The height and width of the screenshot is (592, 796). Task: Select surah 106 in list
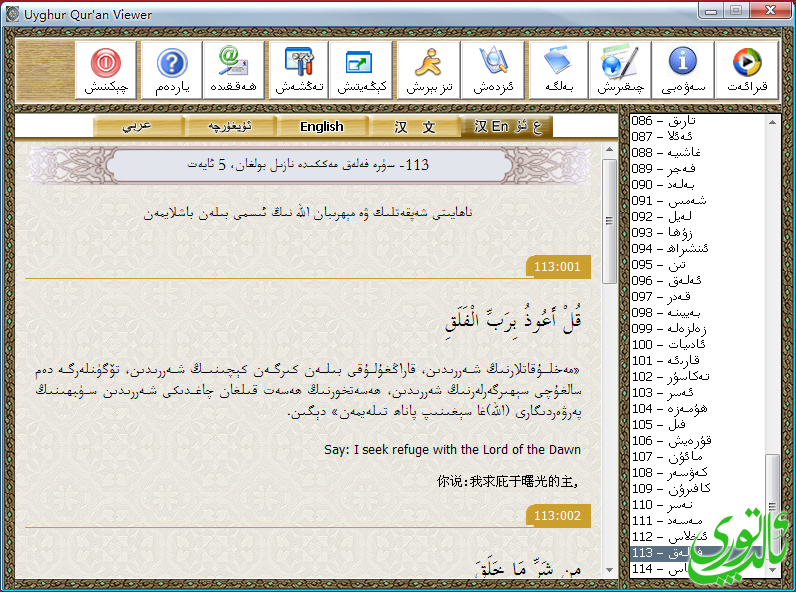point(697,440)
